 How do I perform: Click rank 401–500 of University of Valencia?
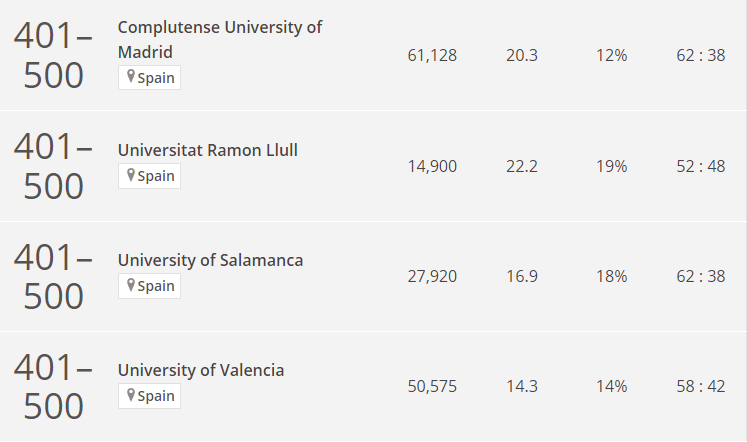tap(53, 386)
